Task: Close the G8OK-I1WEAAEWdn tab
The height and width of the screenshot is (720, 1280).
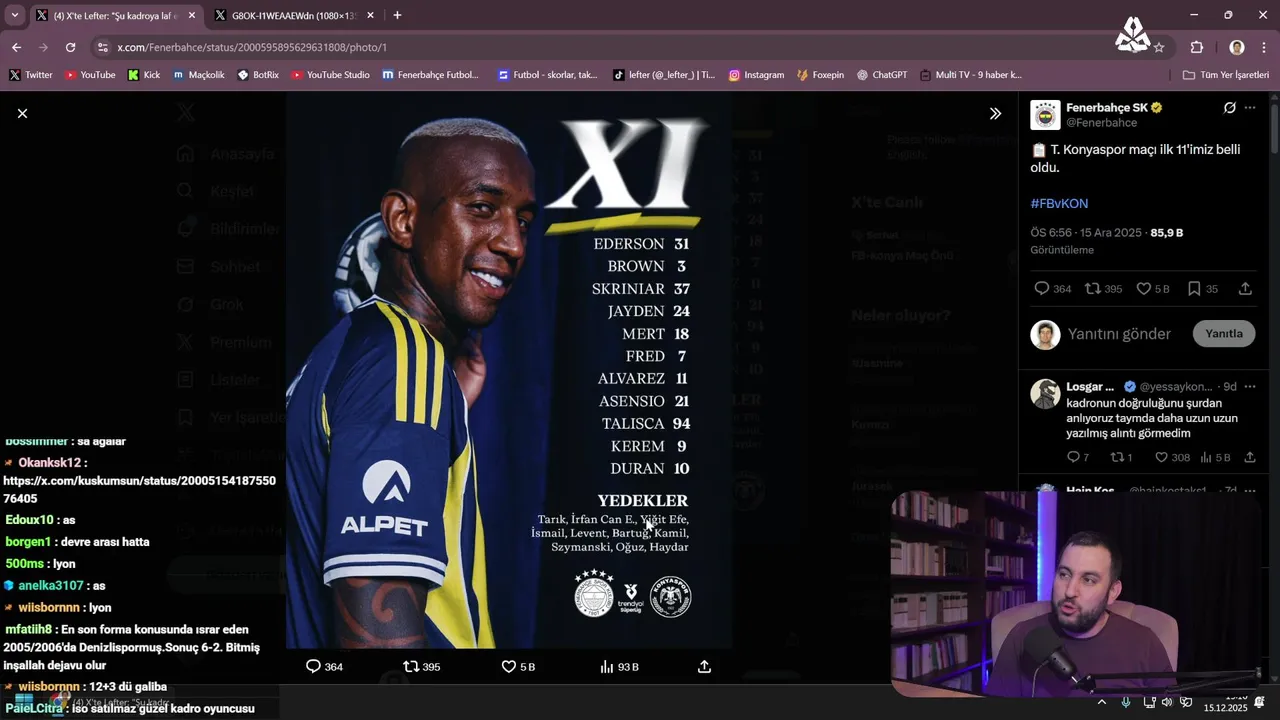Action: (371, 15)
